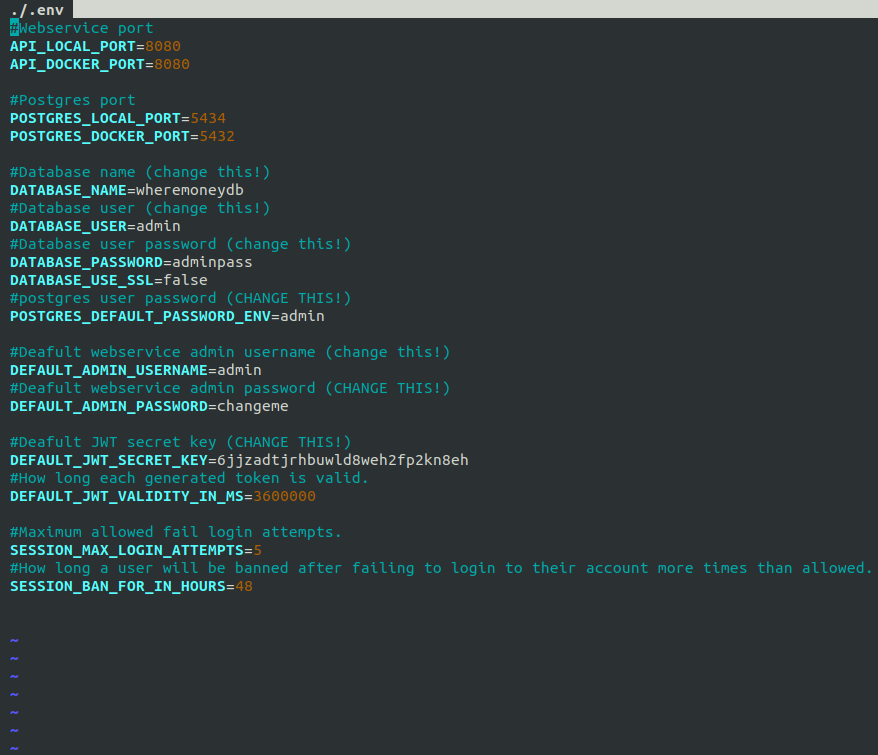Click the DATABASE_USER variable
The width and height of the screenshot is (878, 755).
68,226
